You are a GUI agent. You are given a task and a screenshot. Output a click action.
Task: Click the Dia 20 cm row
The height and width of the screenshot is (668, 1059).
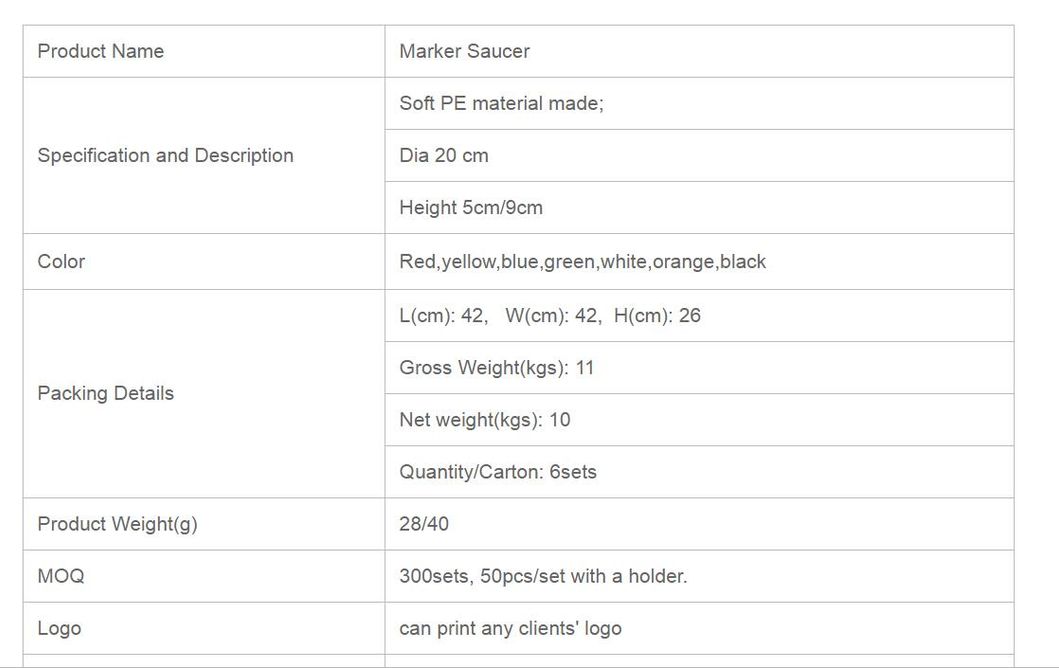pyautogui.click(x=444, y=155)
